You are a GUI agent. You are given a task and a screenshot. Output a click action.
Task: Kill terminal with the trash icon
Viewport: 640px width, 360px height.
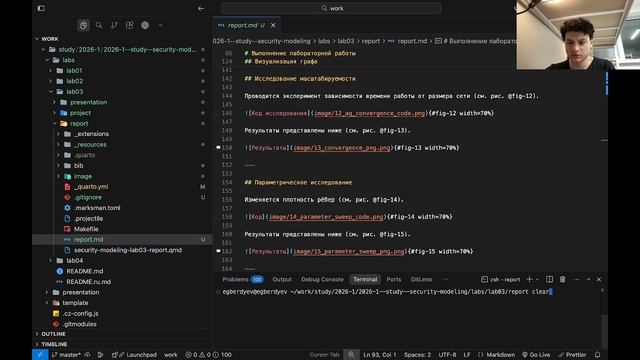point(562,280)
